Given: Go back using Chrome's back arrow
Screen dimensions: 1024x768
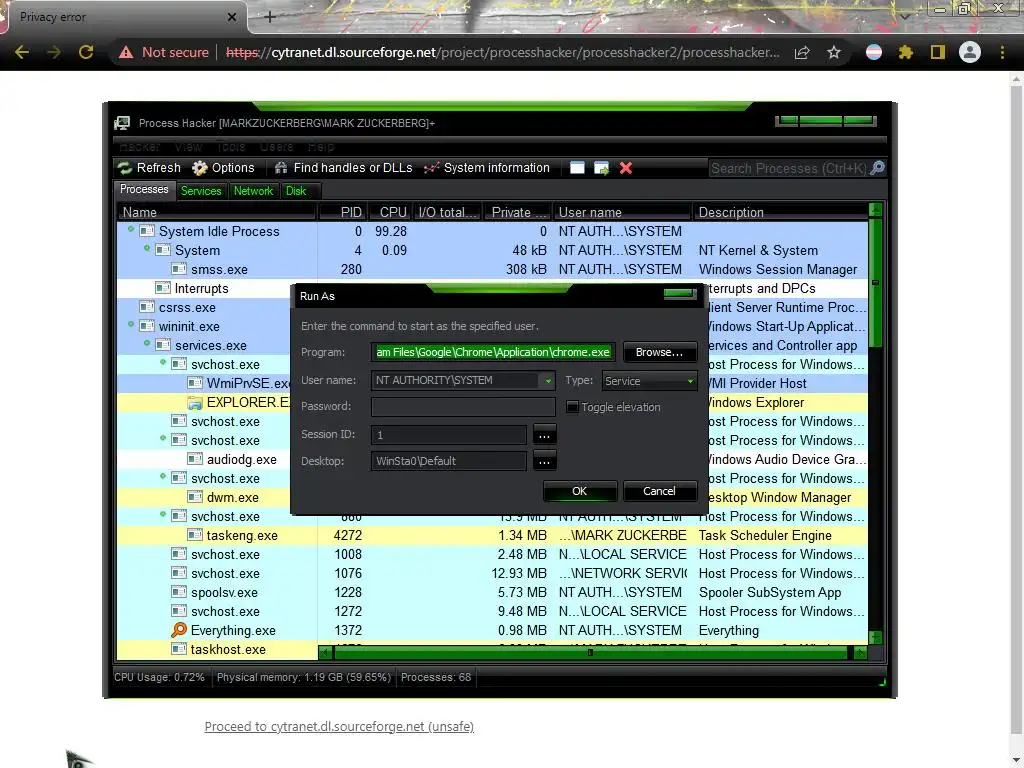Looking at the screenshot, I should tap(22, 52).
